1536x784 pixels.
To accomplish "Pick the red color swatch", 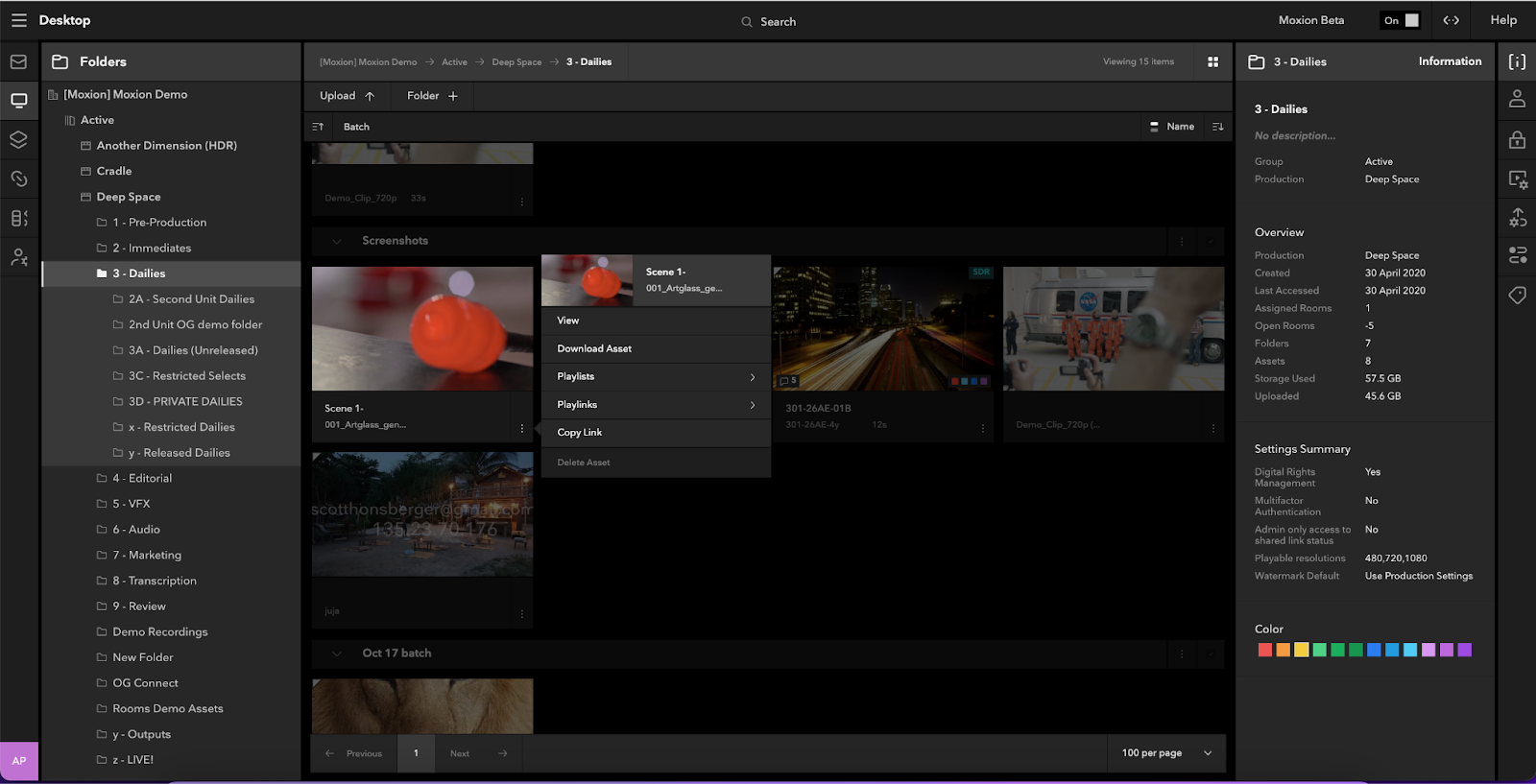I will (1264, 651).
